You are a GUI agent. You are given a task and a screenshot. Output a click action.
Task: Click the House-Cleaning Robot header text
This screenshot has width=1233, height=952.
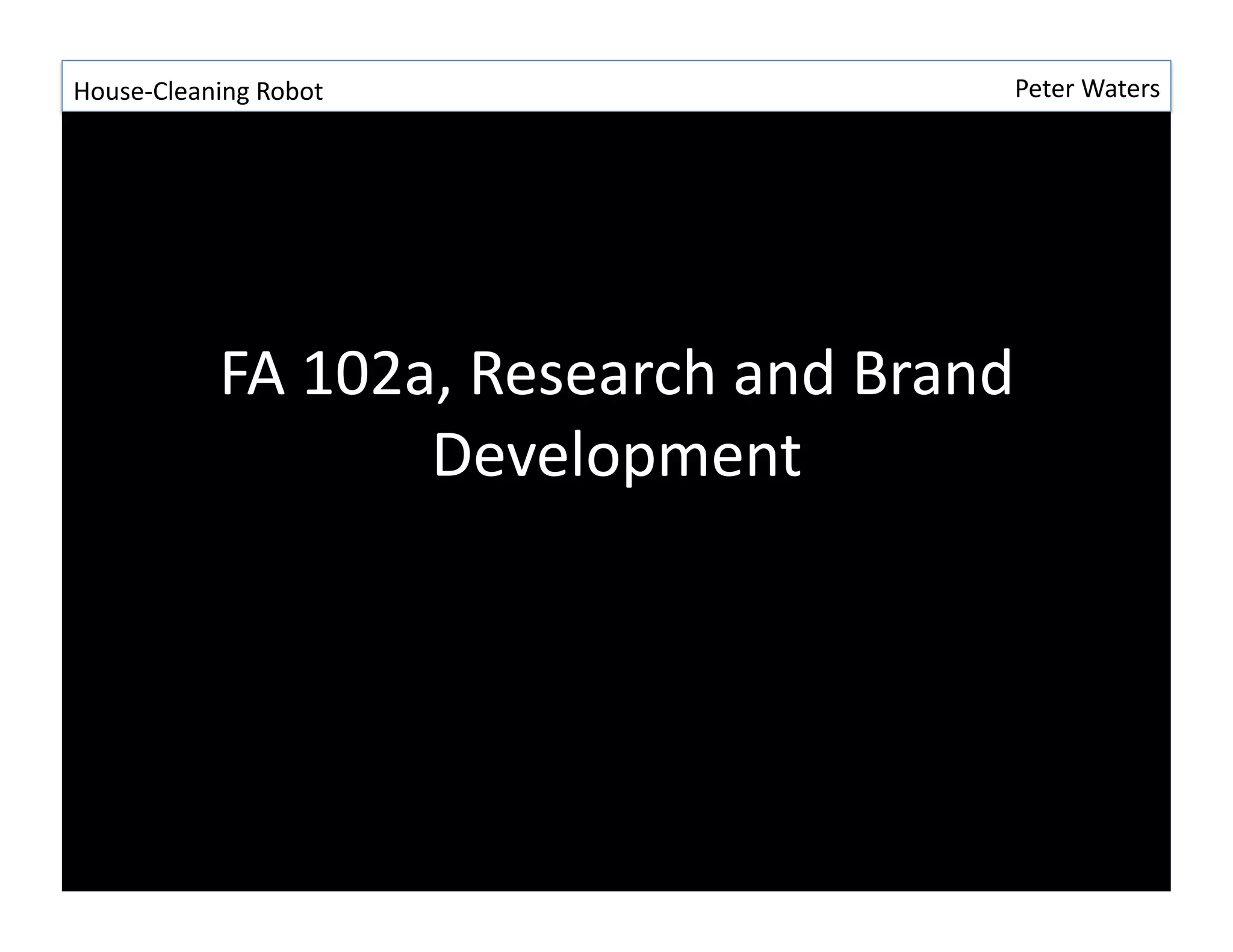click(197, 91)
